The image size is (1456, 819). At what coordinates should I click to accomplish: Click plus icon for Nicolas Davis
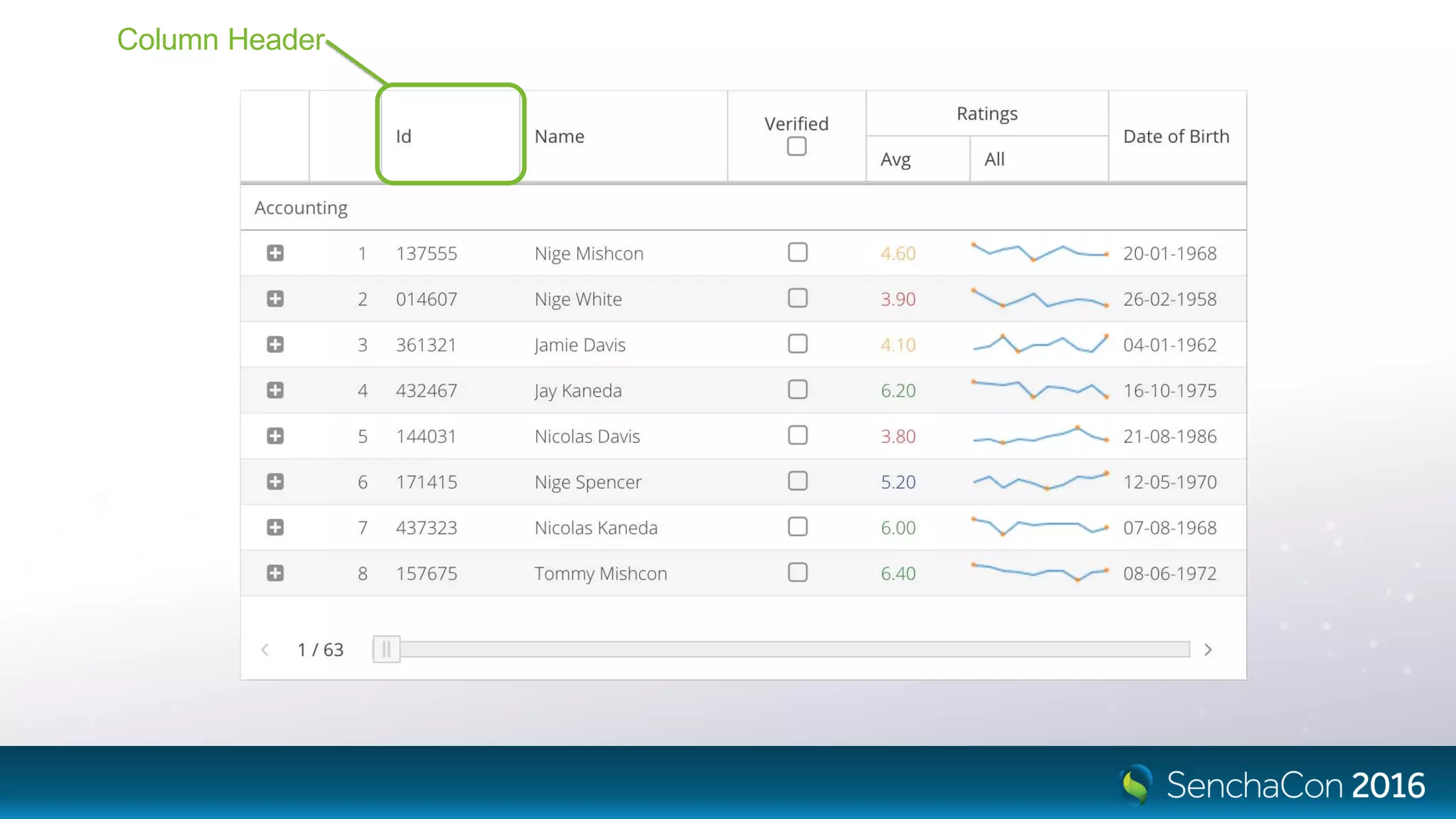(x=275, y=436)
